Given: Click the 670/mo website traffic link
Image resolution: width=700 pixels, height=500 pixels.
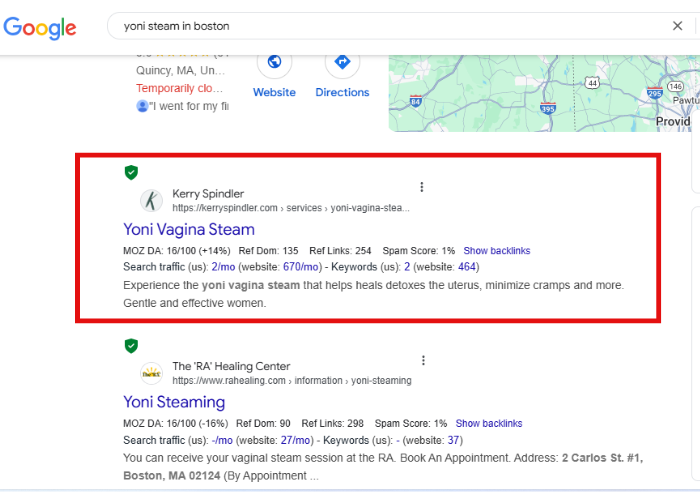Looking at the screenshot, I should click(x=302, y=267).
